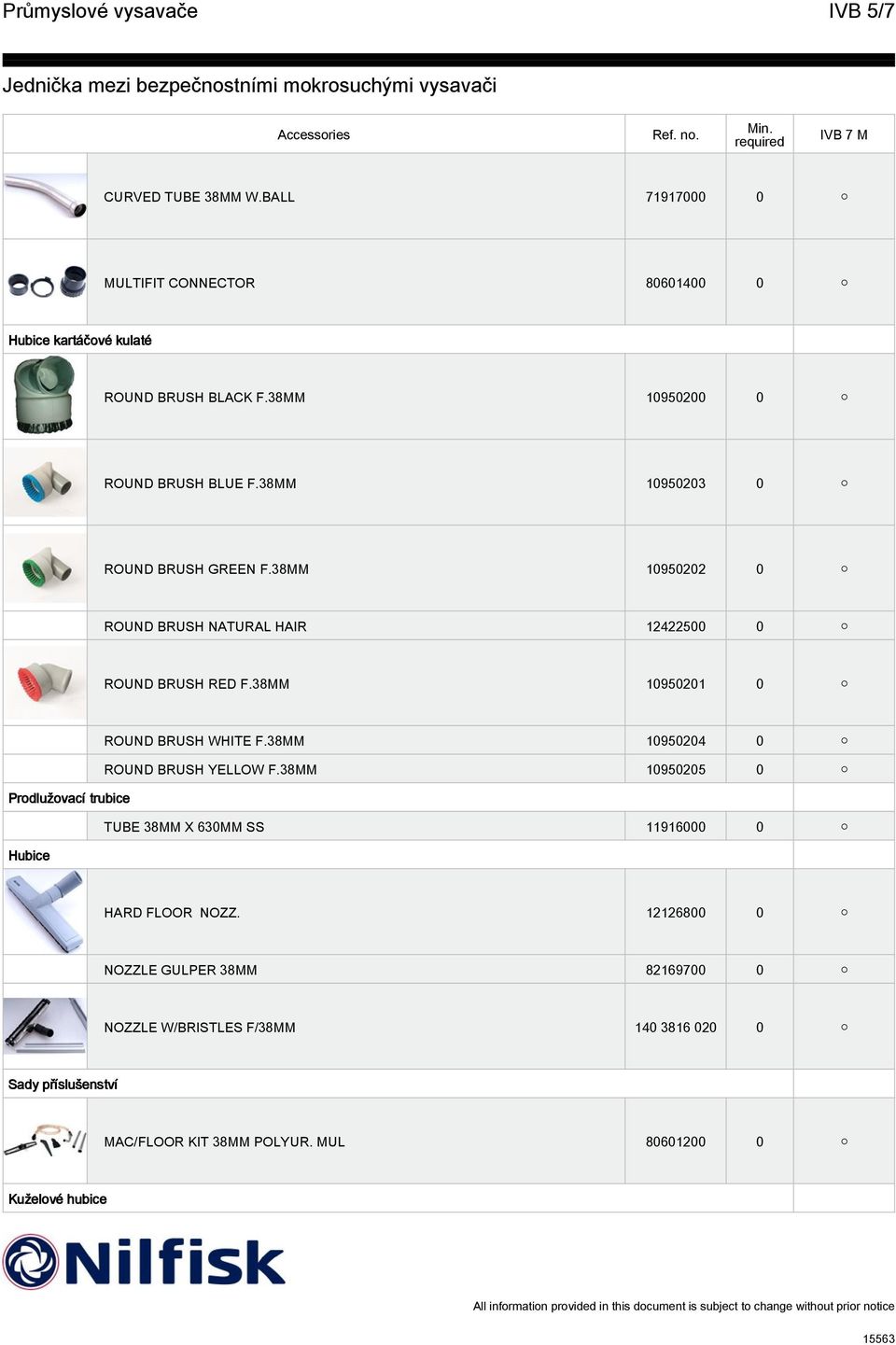This screenshot has height=1345, width=896.
Task: Select the nozzle with bristles thumbnail
Action: pos(45,1026)
